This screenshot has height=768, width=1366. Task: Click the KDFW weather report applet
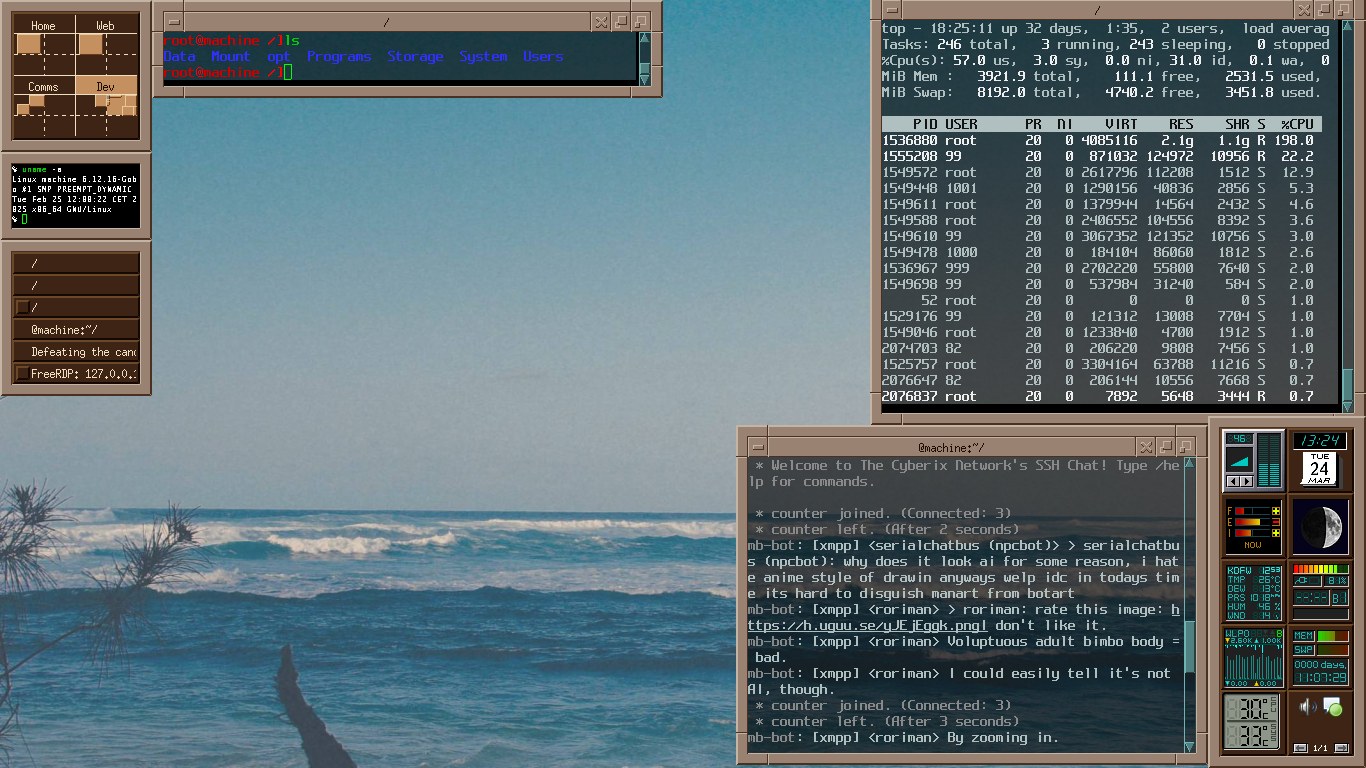point(1253,593)
